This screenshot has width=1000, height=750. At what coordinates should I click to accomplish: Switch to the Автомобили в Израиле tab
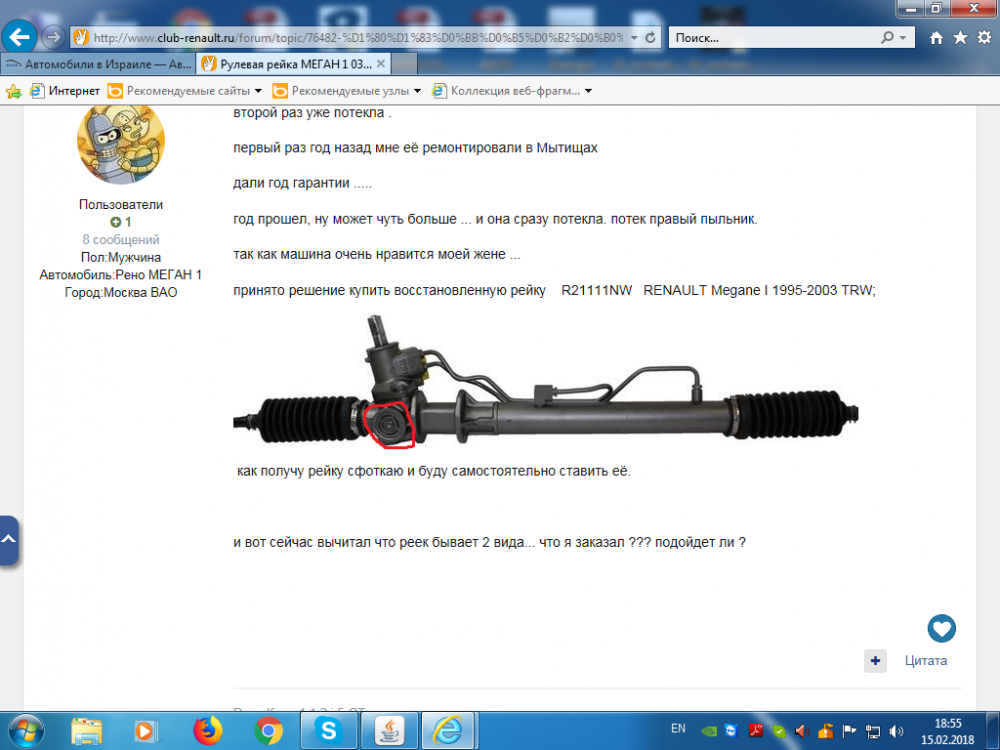click(x=98, y=64)
